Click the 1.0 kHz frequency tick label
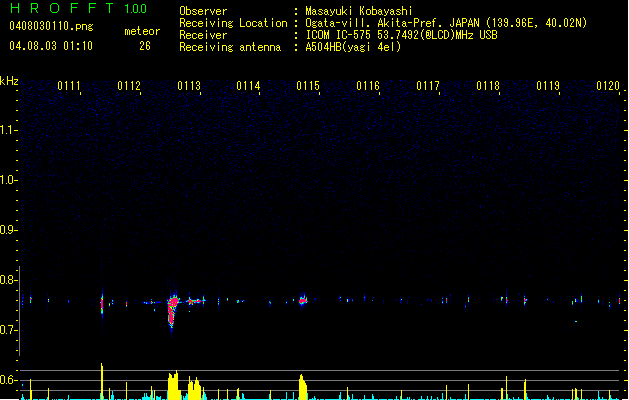The height and width of the screenshot is (400, 629). click(x=8, y=180)
